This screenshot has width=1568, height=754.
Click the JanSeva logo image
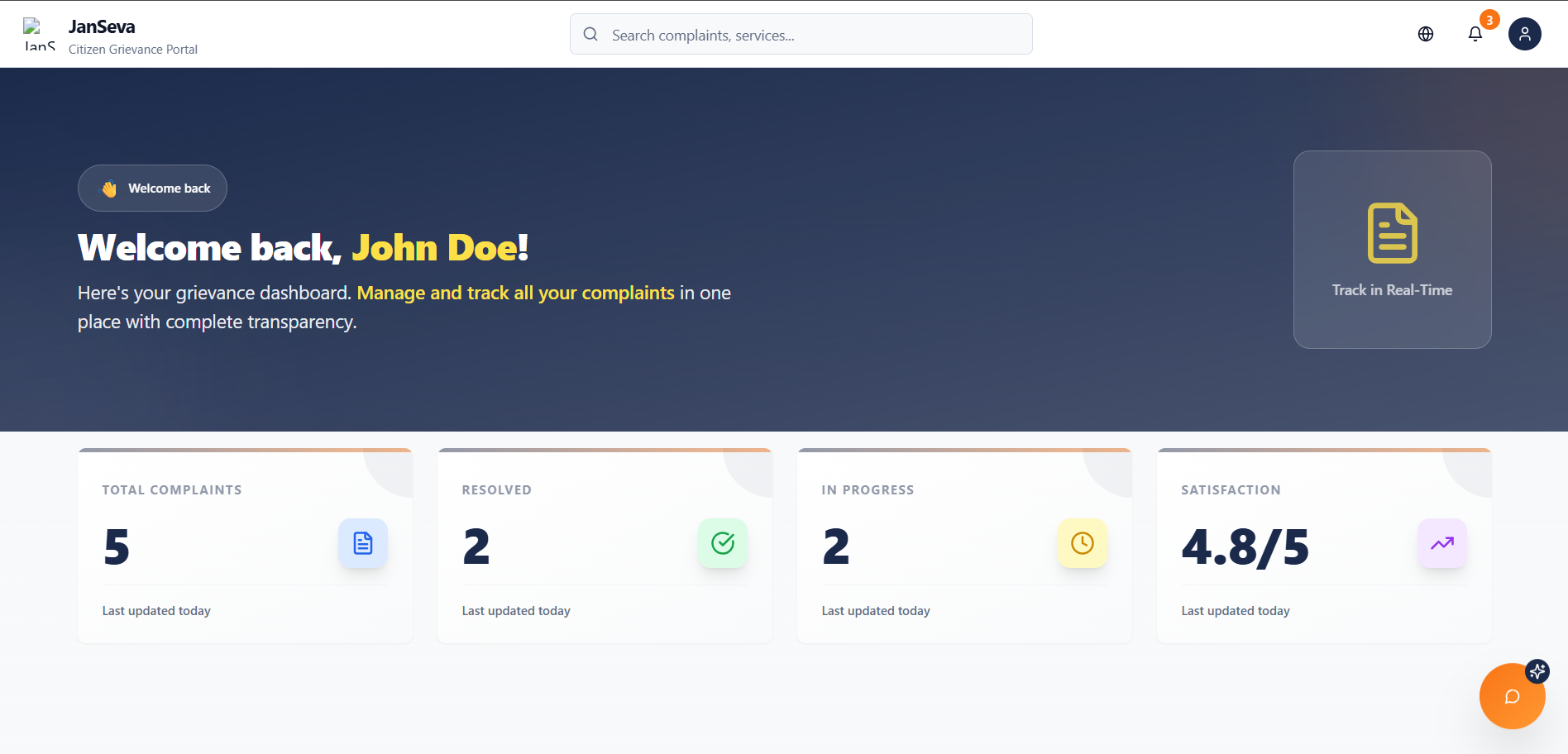pyautogui.click(x=39, y=34)
